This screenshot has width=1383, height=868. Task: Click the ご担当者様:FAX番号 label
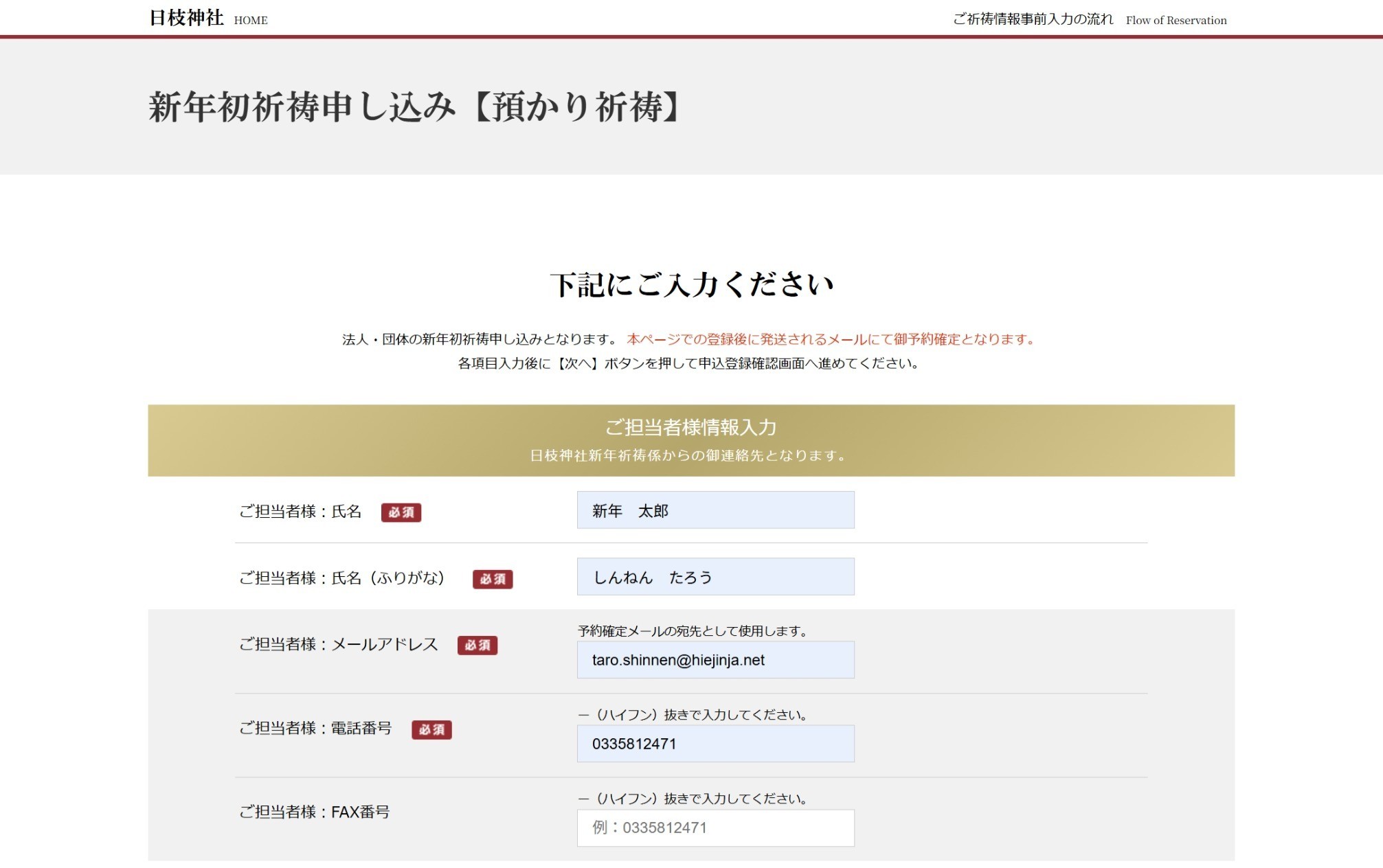pos(315,812)
